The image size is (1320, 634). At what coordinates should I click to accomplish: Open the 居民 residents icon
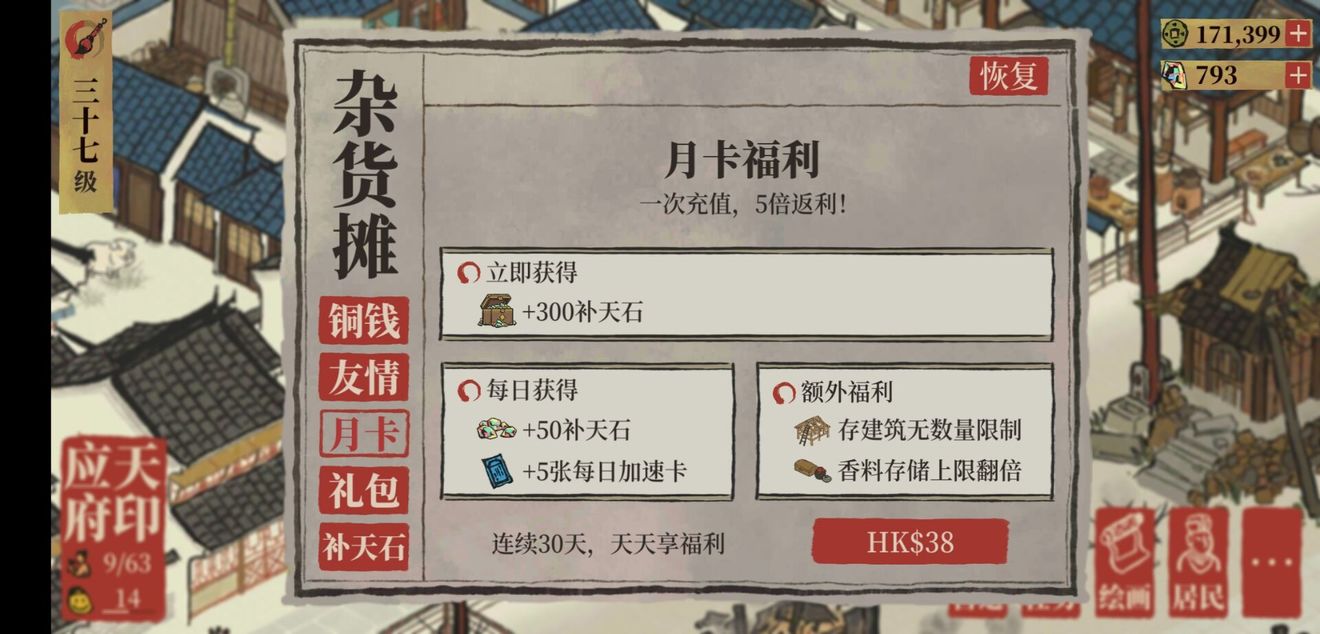coord(1198,561)
